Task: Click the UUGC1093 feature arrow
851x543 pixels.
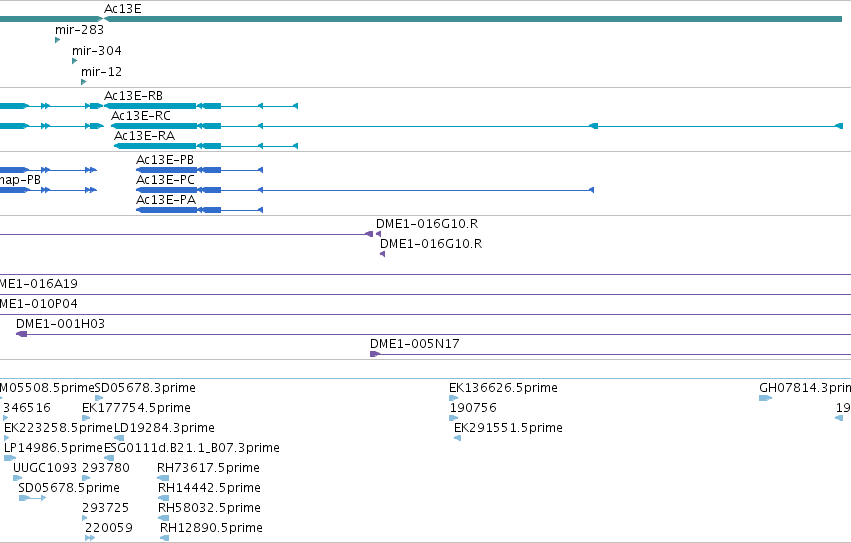Action: click(17, 478)
